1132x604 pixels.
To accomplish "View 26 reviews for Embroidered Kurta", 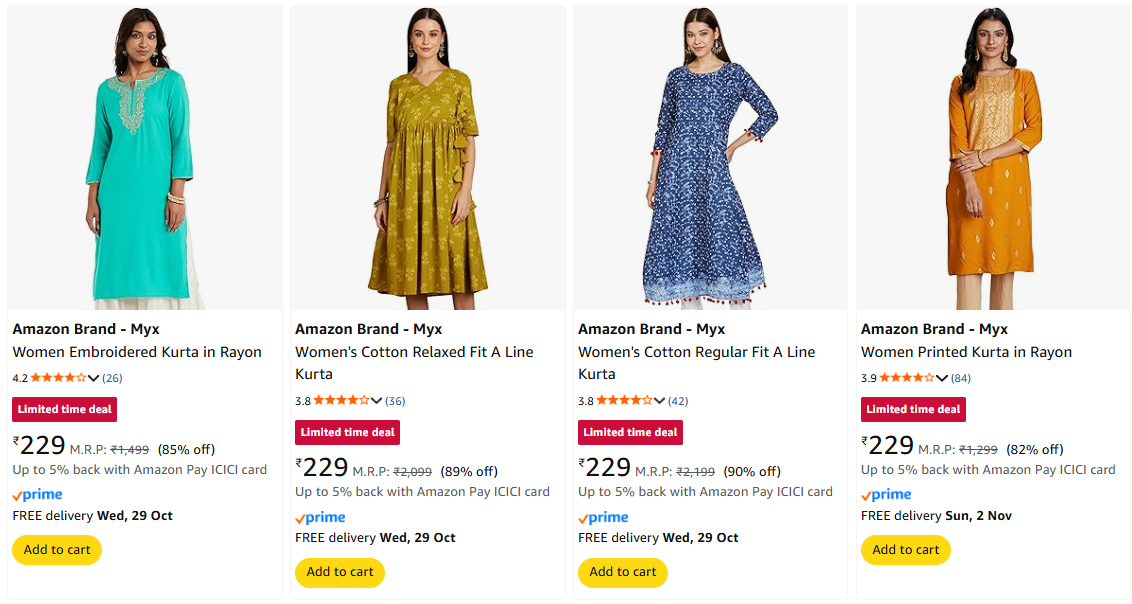I will 113,378.
